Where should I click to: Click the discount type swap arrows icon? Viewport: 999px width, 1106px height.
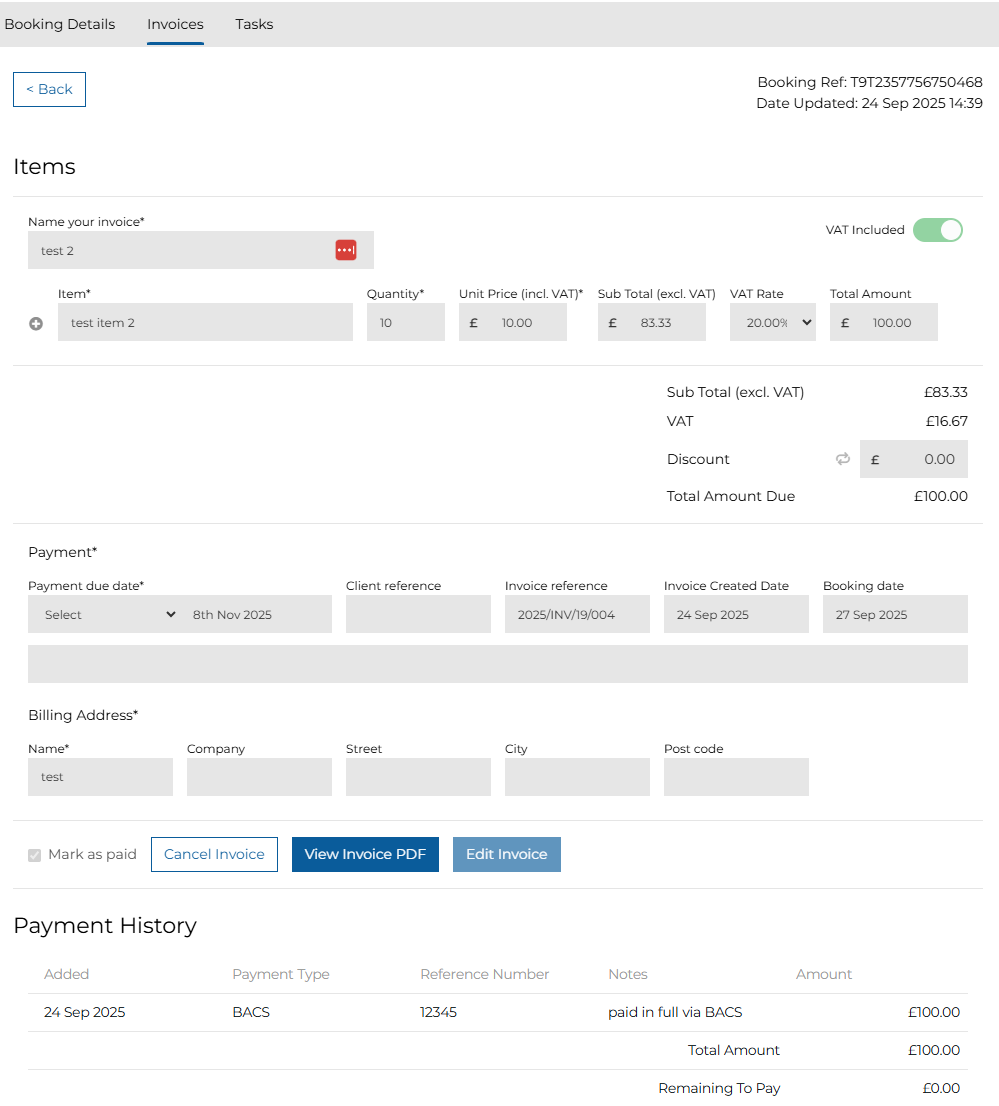[843, 459]
